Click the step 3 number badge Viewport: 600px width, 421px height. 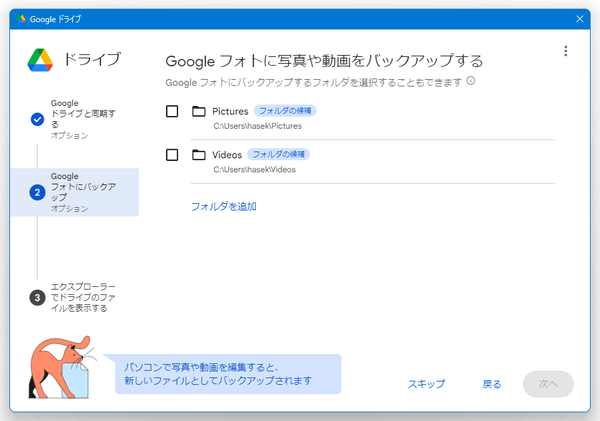(37, 298)
